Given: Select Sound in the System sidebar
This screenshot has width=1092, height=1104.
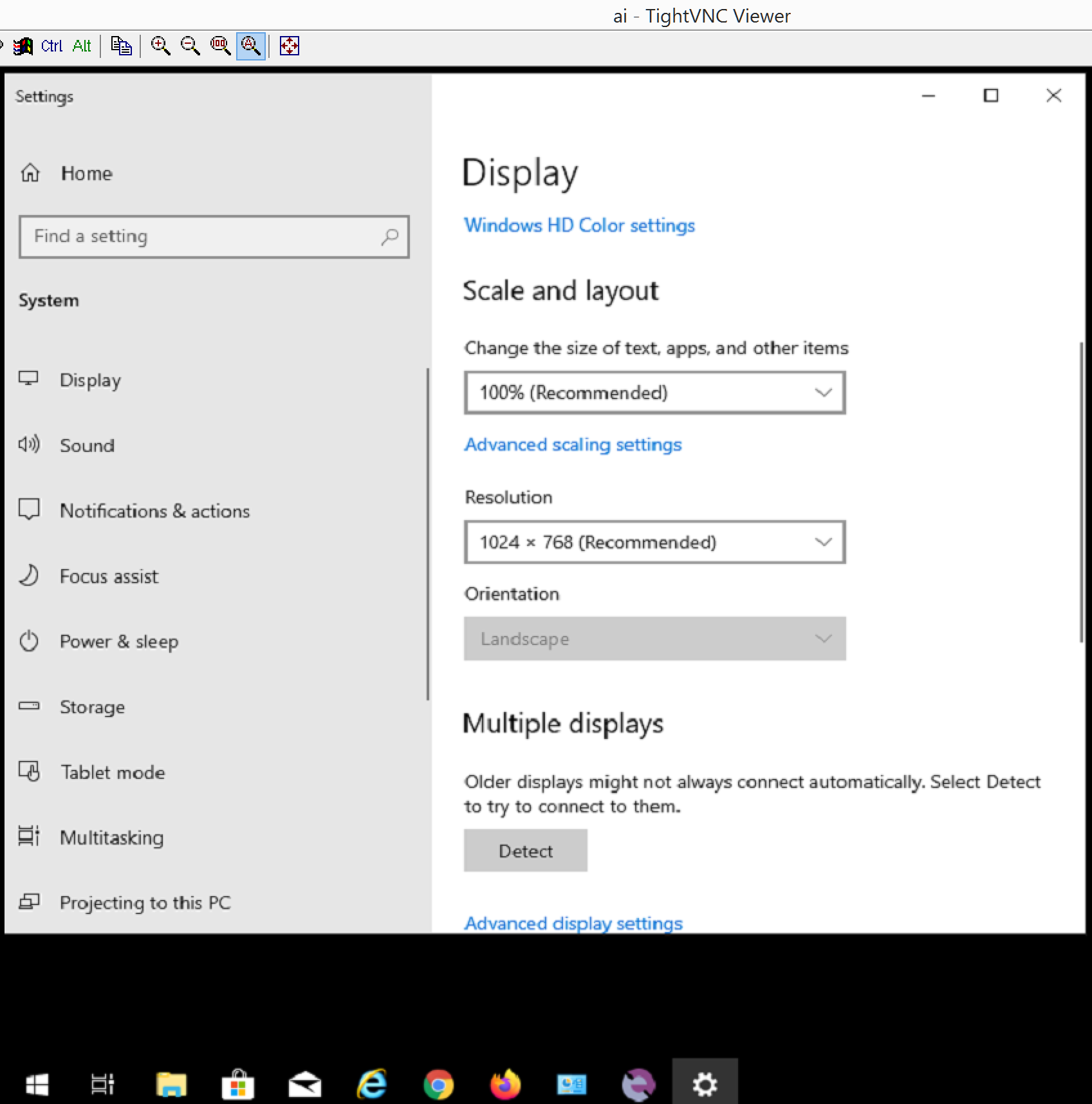Looking at the screenshot, I should pos(87,445).
